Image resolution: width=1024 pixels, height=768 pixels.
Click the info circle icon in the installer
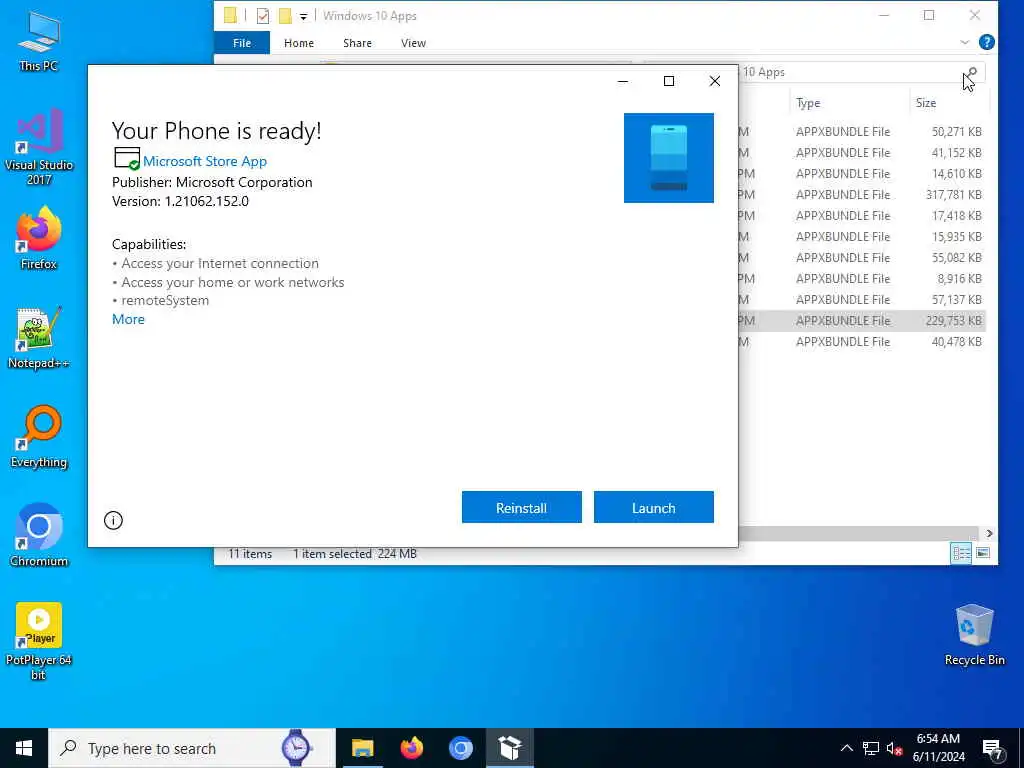(113, 520)
